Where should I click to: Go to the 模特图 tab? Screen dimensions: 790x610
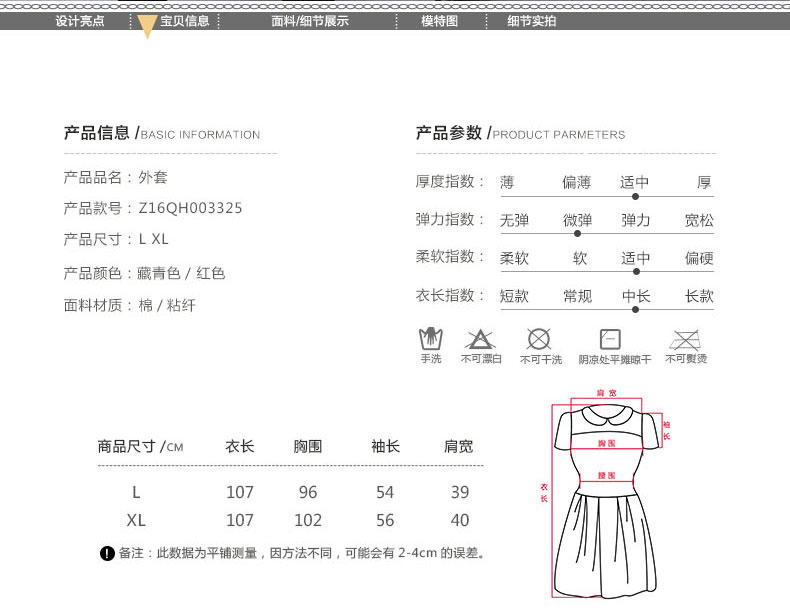tap(439, 21)
